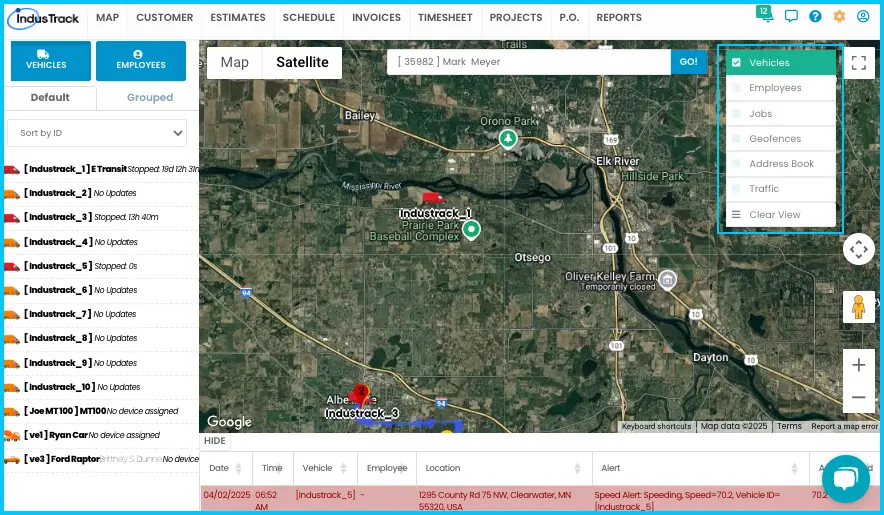Screen dimensions: 884x515
Task: Open the notifications icon with 12 badge
Action: (764, 14)
